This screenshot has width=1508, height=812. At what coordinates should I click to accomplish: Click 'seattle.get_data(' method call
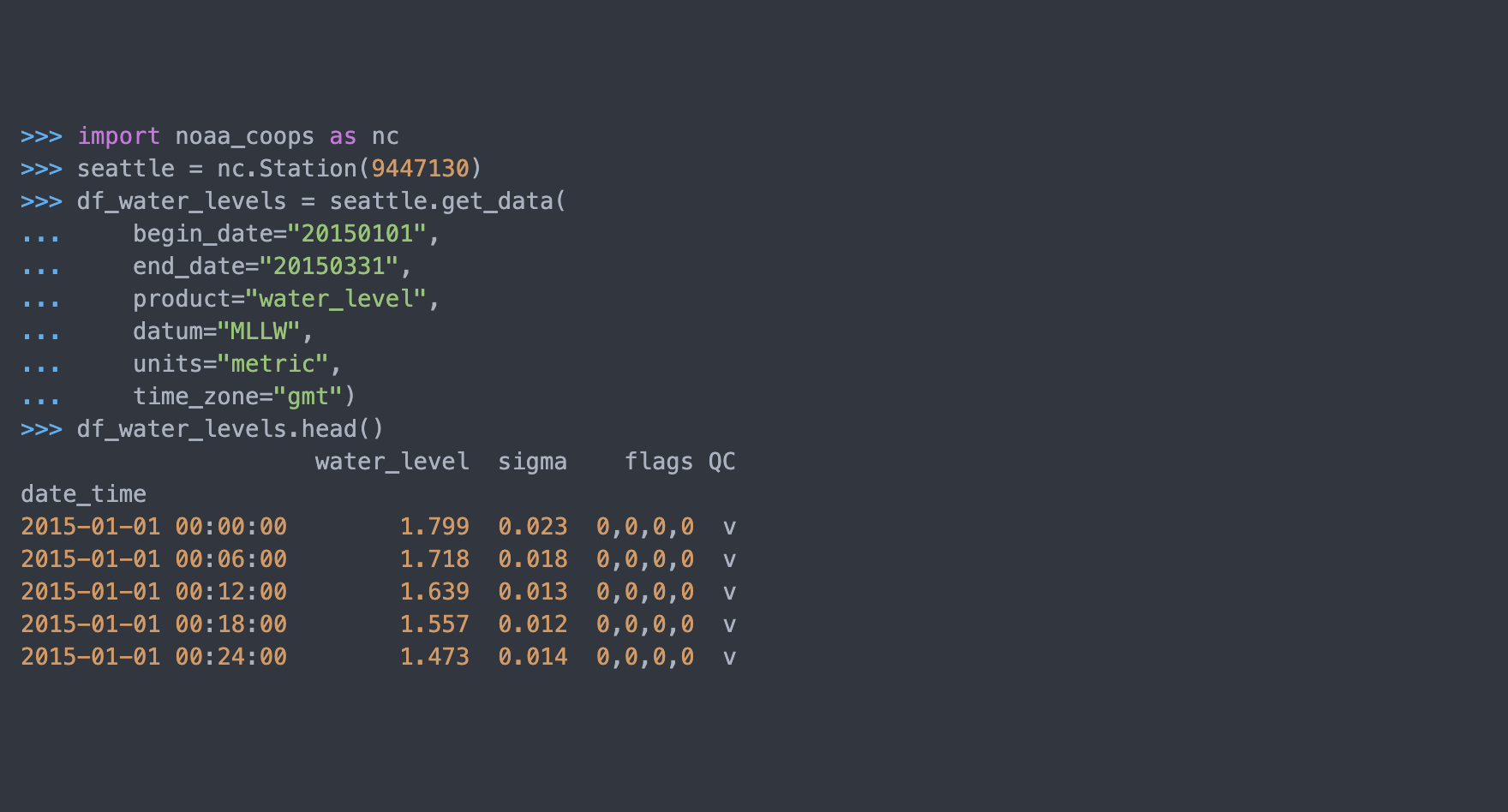(448, 201)
